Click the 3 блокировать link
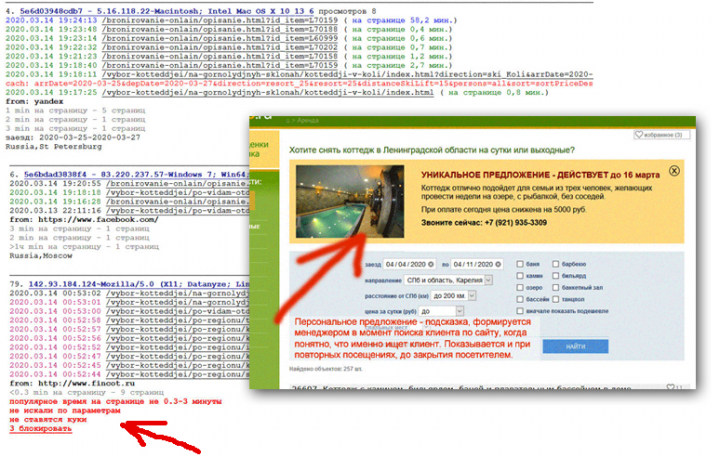This screenshot has width=720, height=457. 41,429
